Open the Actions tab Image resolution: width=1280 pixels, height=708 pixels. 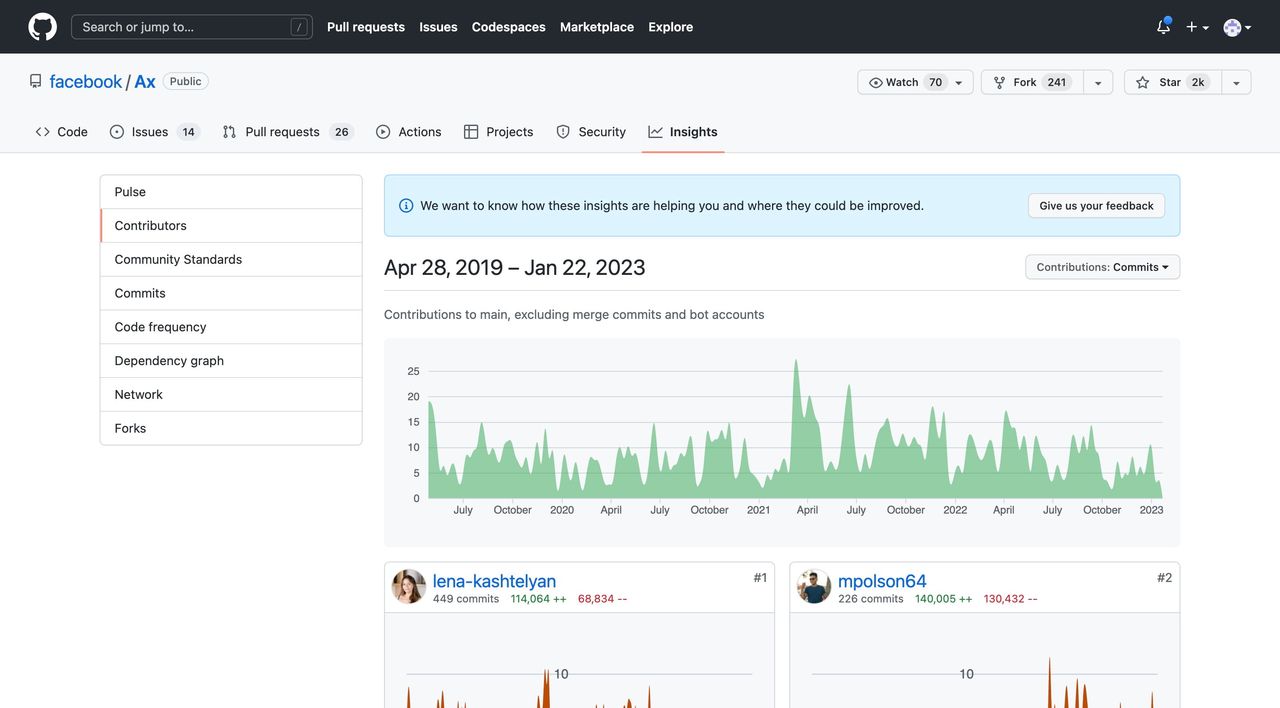[x=409, y=132]
